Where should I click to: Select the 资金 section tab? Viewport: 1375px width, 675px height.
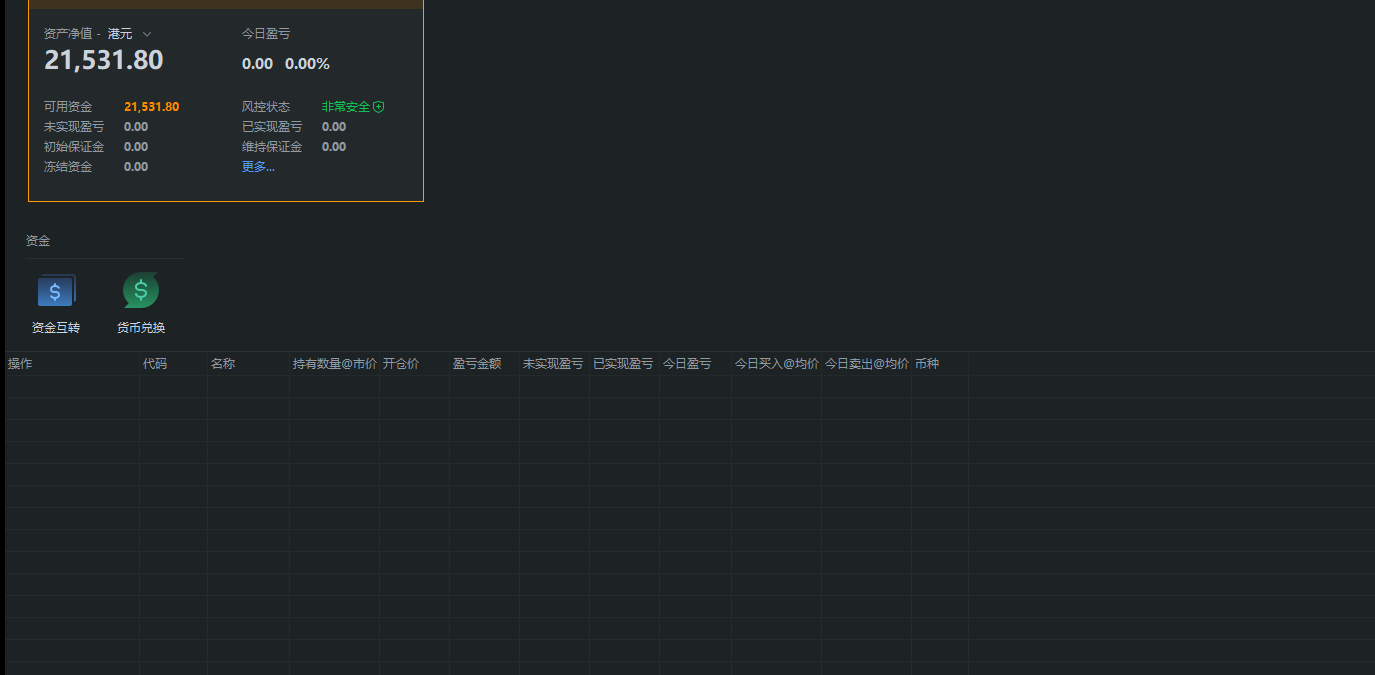click(38, 241)
